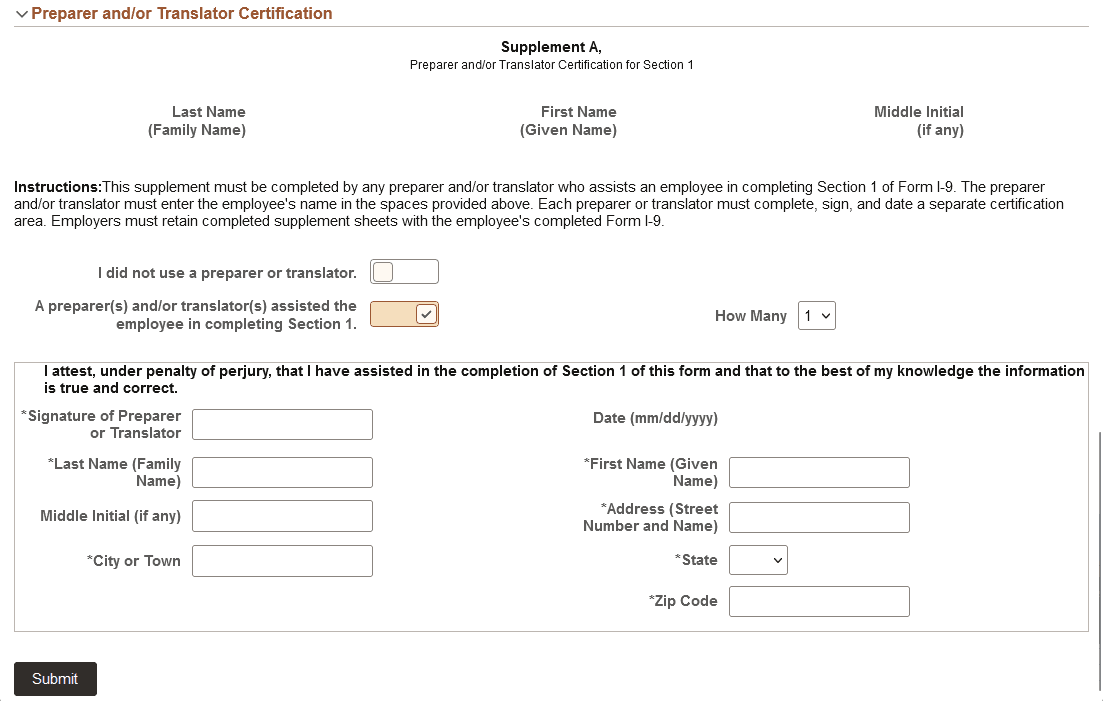Open the State dropdown
Image resolution: width=1103 pixels, height=701 pixels.
758,560
